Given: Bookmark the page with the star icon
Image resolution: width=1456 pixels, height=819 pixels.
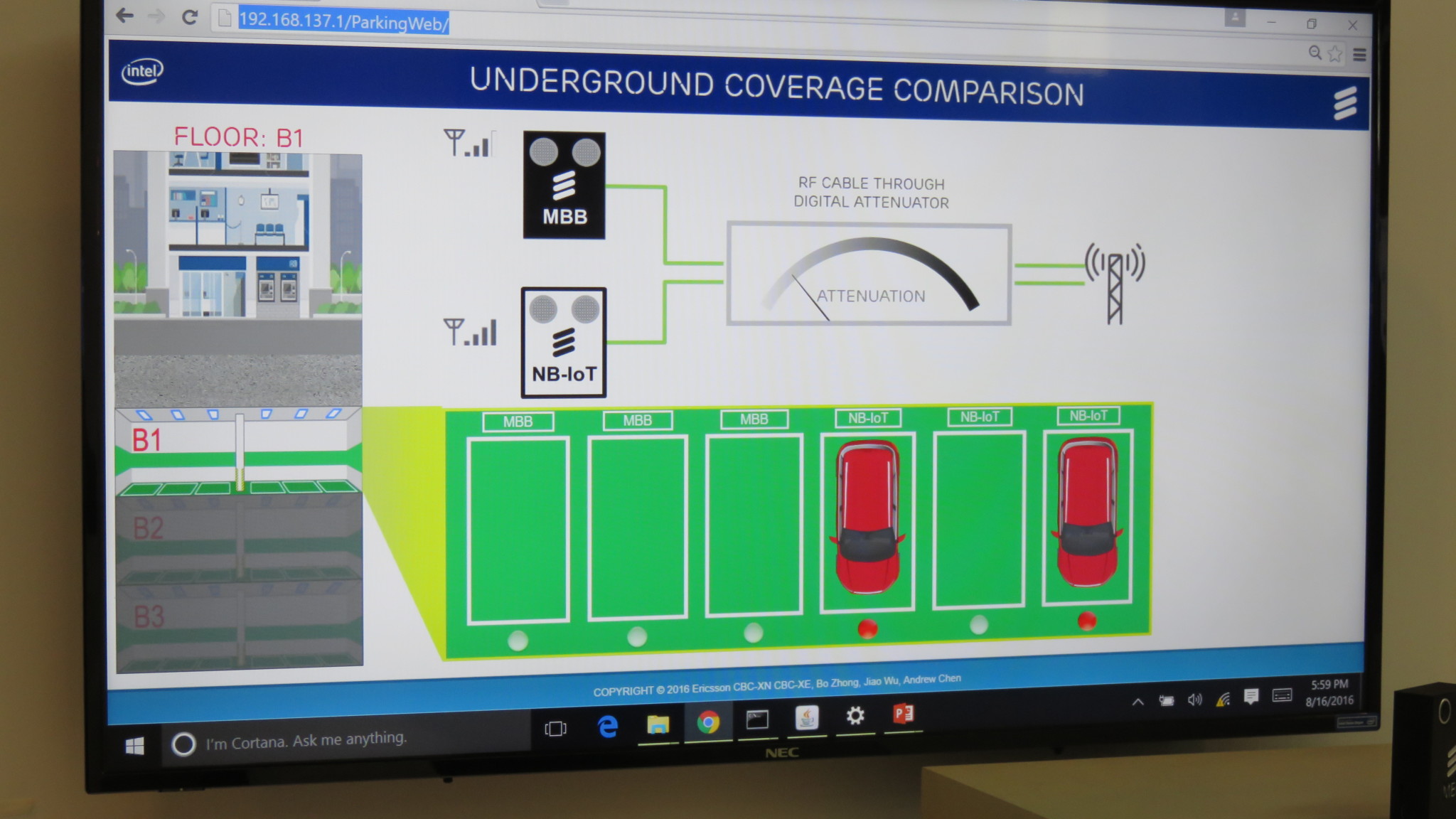Looking at the screenshot, I should (1335, 53).
